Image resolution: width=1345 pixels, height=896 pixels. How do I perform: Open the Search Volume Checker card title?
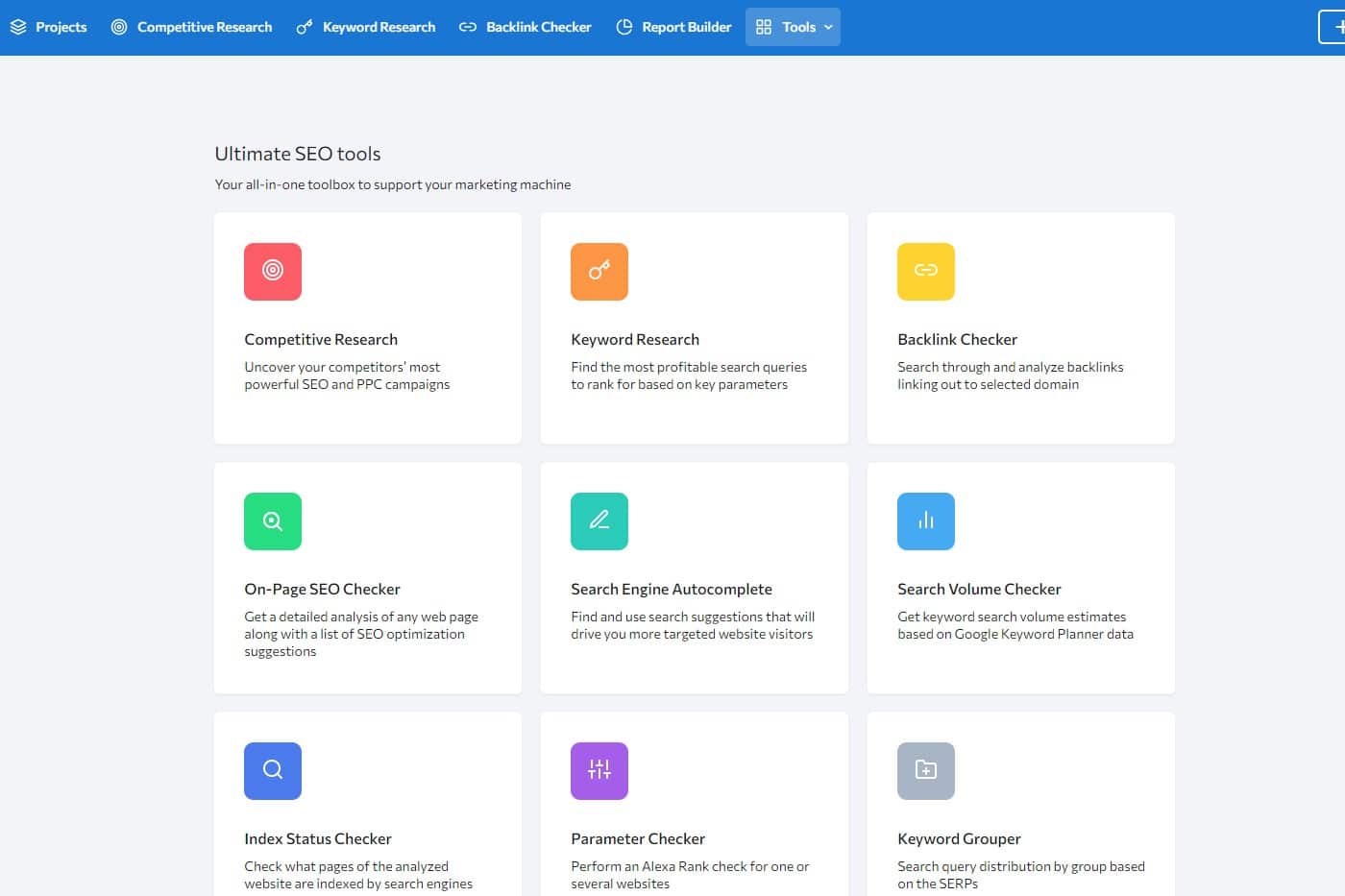coord(979,589)
